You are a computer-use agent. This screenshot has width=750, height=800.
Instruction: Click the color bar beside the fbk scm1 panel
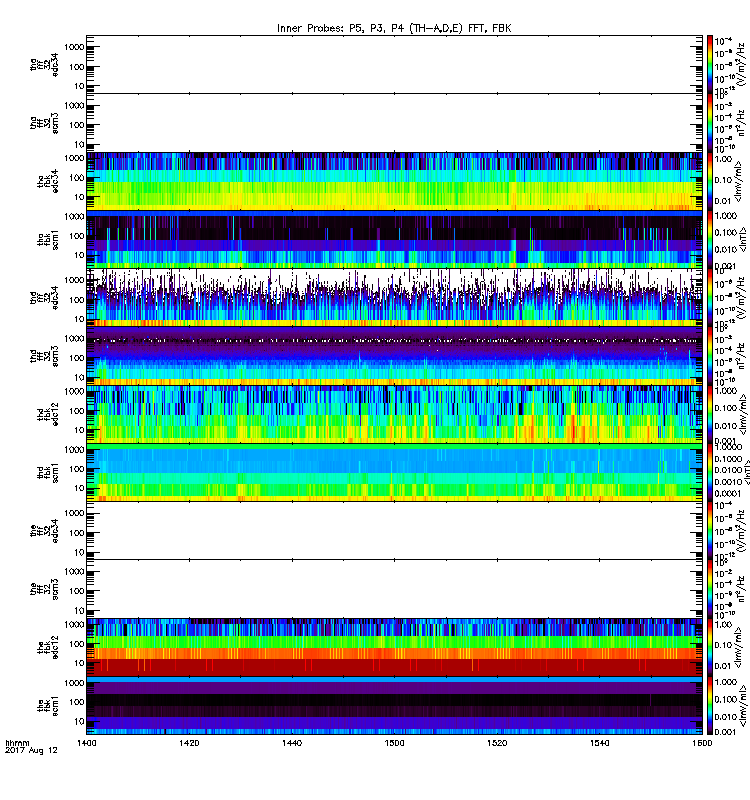pos(709,706)
